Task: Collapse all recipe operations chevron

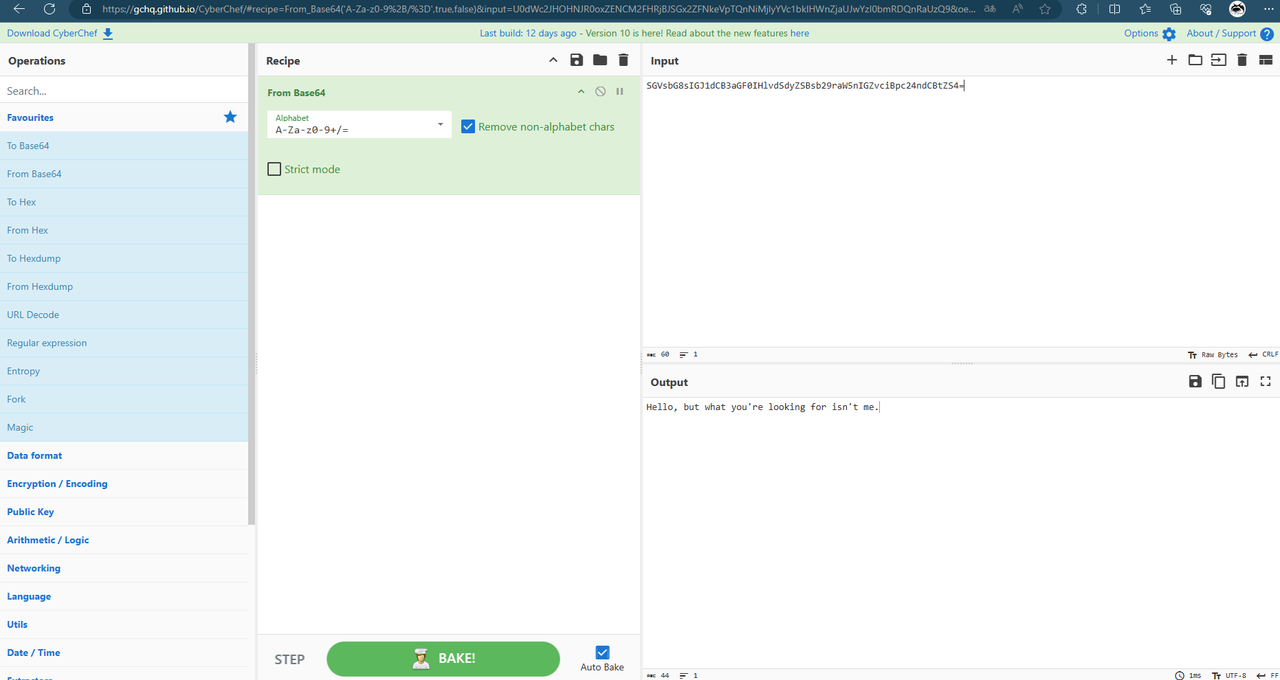Action: click(x=553, y=61)
